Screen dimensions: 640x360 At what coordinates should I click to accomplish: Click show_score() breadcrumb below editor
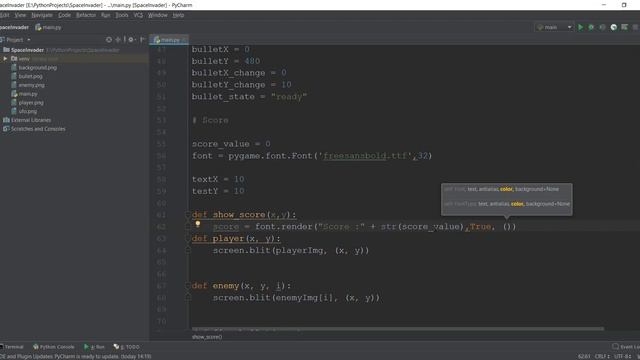click(207, 337)
